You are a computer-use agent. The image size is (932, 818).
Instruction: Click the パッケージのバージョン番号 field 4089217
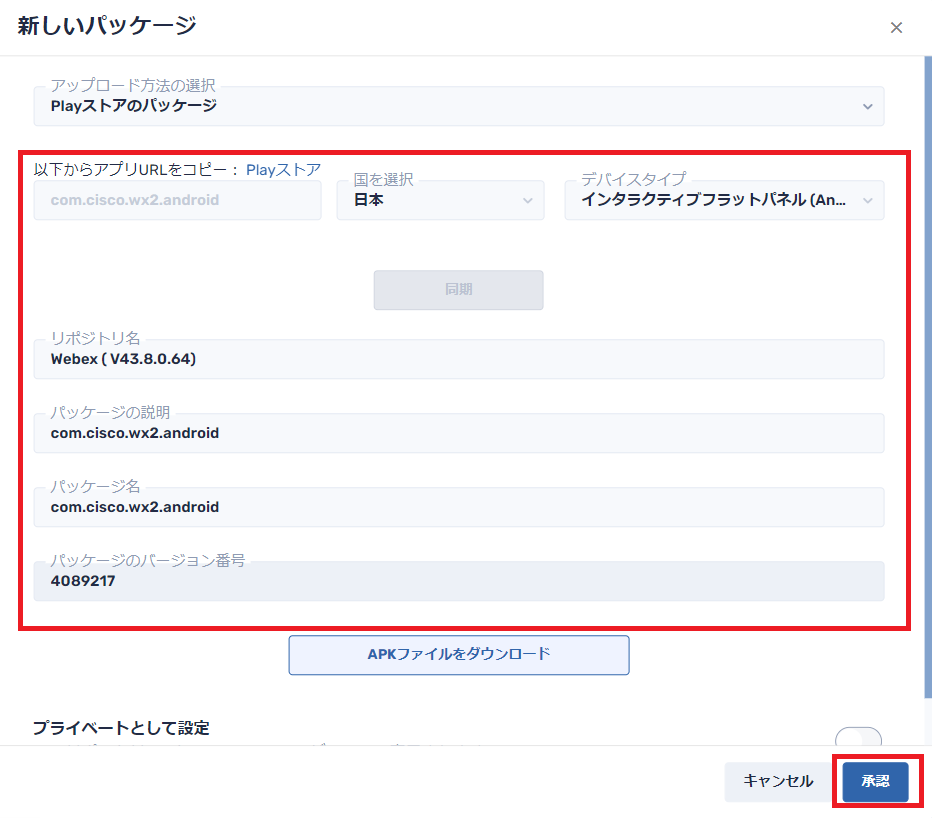[x=459, y=581]
